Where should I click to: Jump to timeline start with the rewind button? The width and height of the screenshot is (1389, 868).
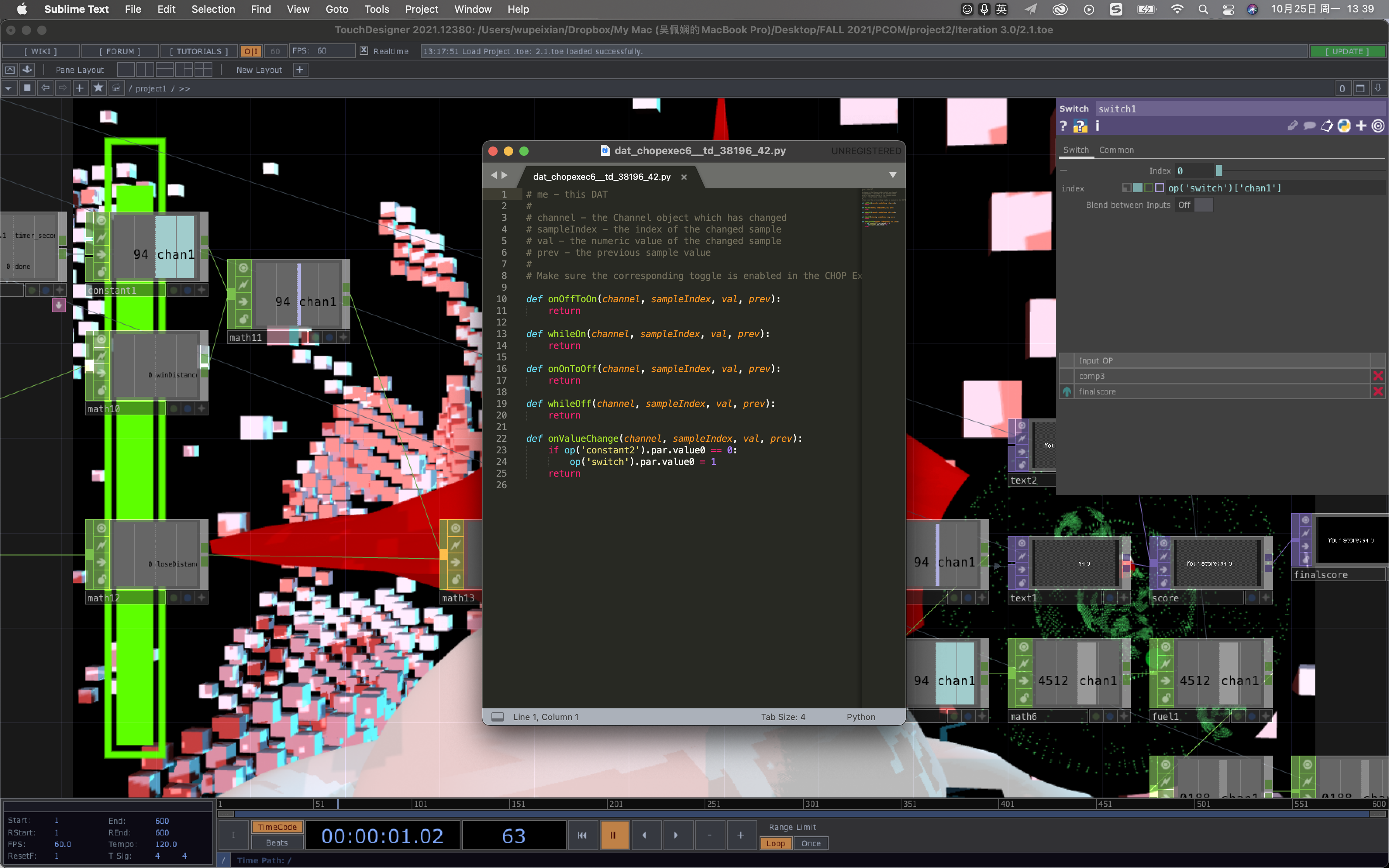click(582, 835)
